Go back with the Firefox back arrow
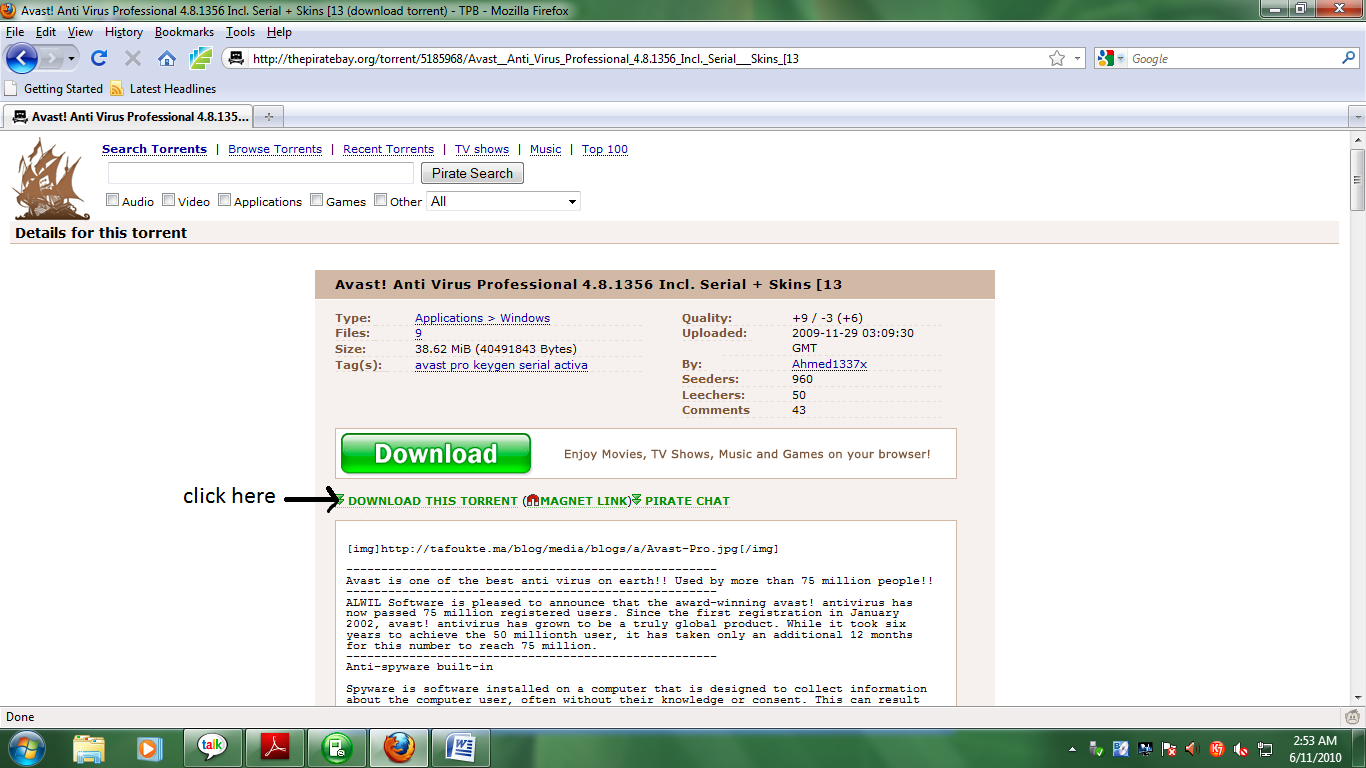The height and width of the screenshot is (768, 1366). [21, 58]
